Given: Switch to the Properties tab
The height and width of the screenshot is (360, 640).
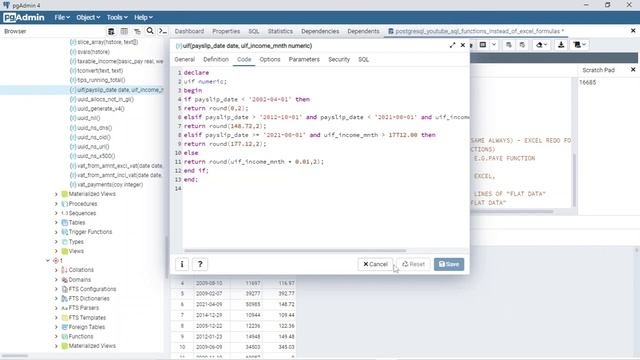Looking at the screenshot, I should pyautogui.click(x=226, y=31).
